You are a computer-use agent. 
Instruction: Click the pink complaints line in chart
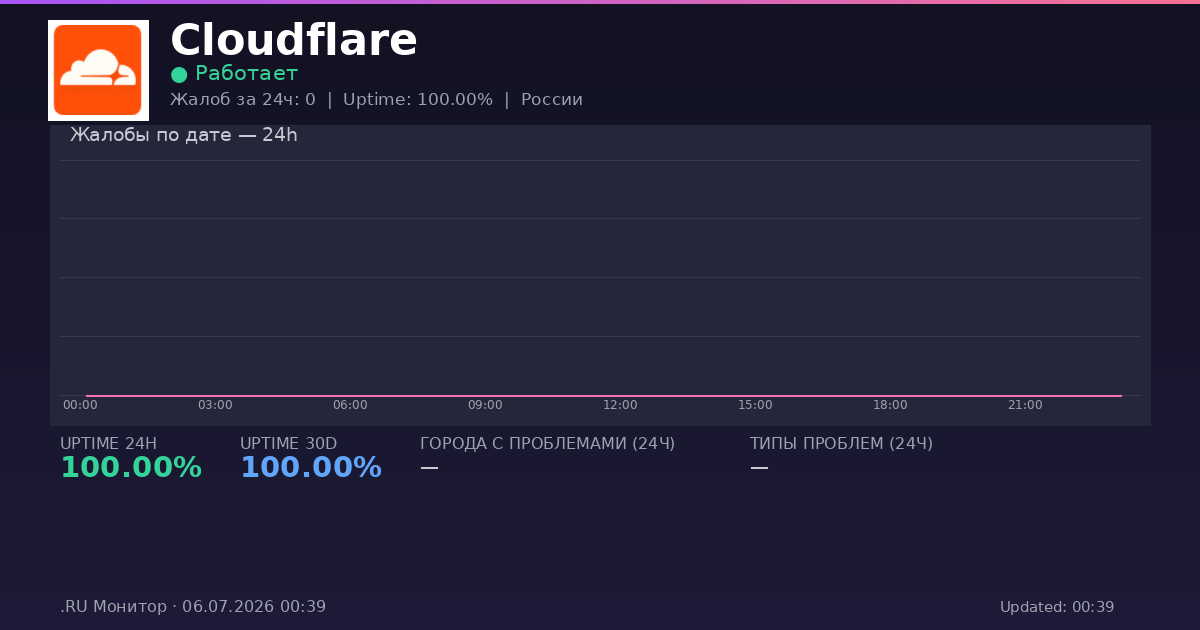point(604,396)
